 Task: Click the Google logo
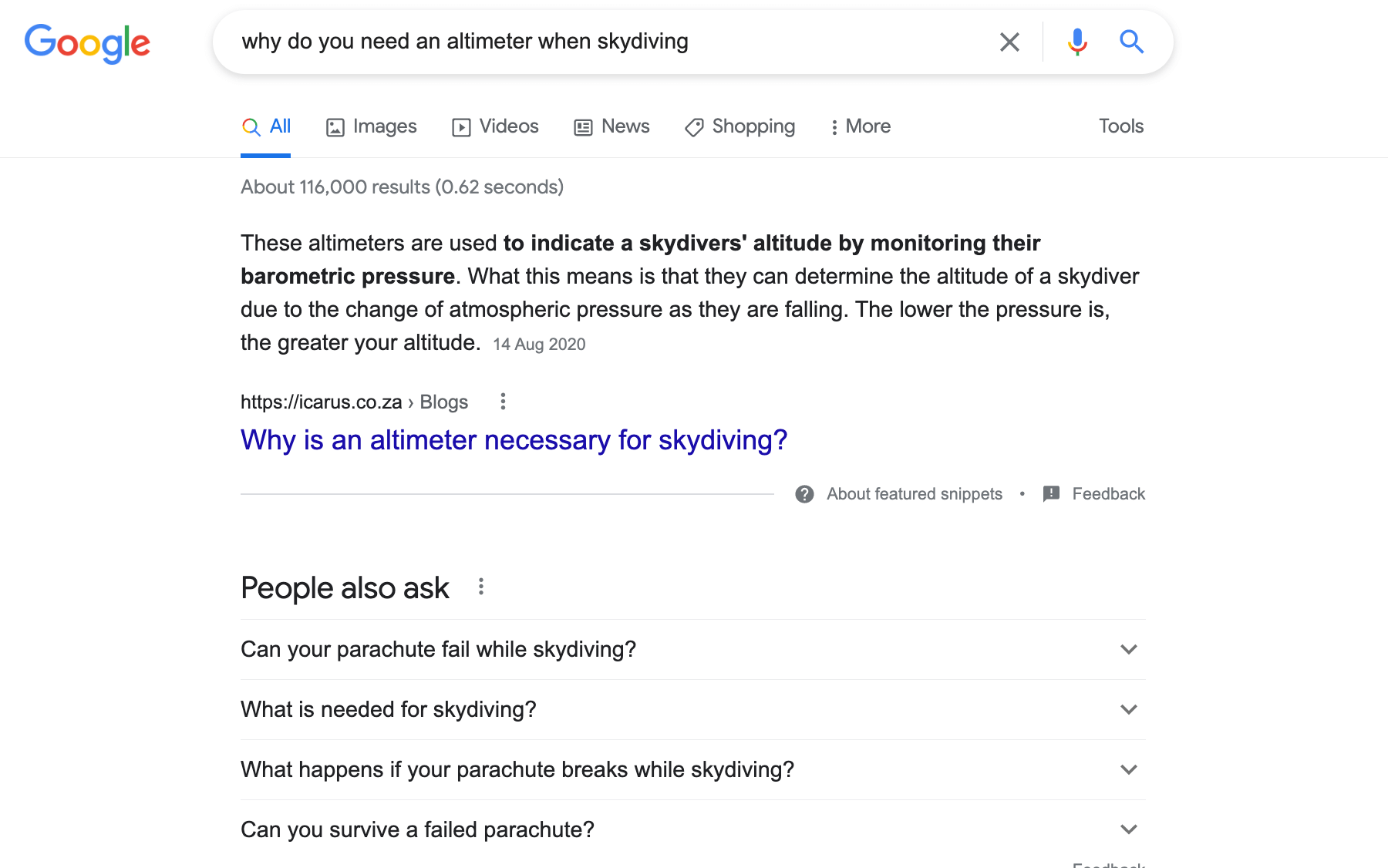point(86,44)
